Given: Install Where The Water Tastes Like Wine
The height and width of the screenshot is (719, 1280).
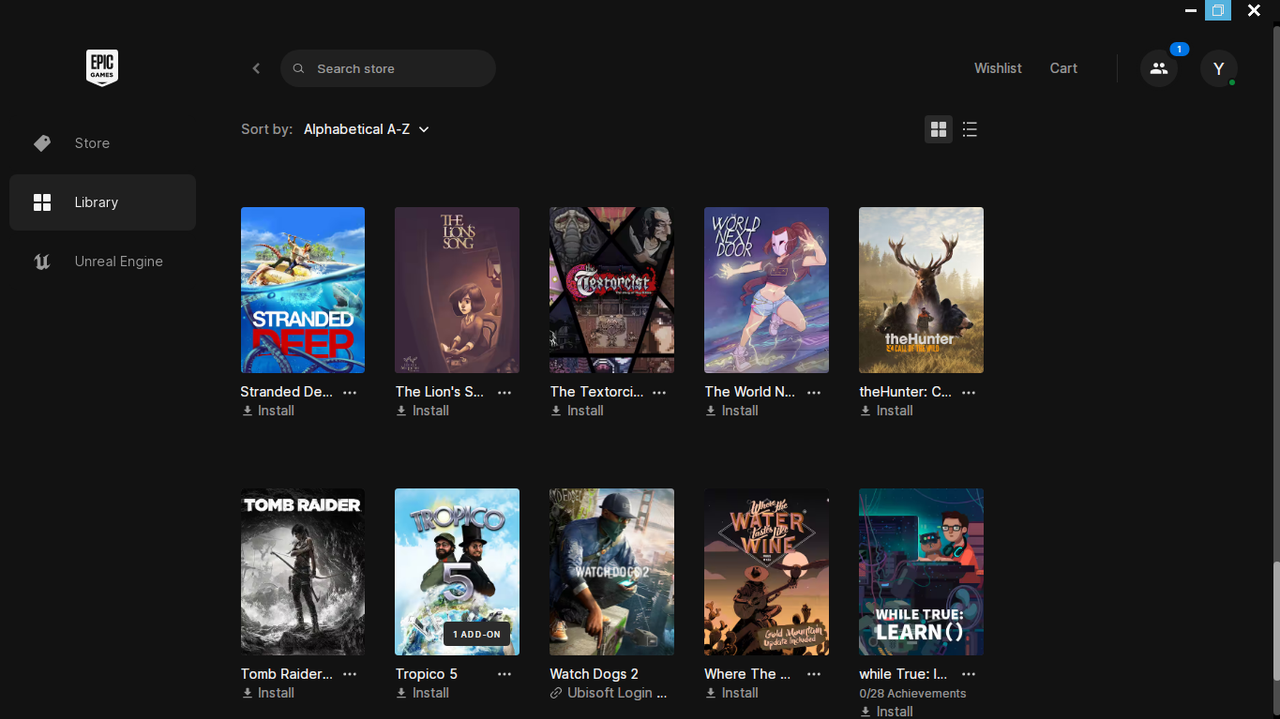Looking at the screenshot, I should point(732,693).
